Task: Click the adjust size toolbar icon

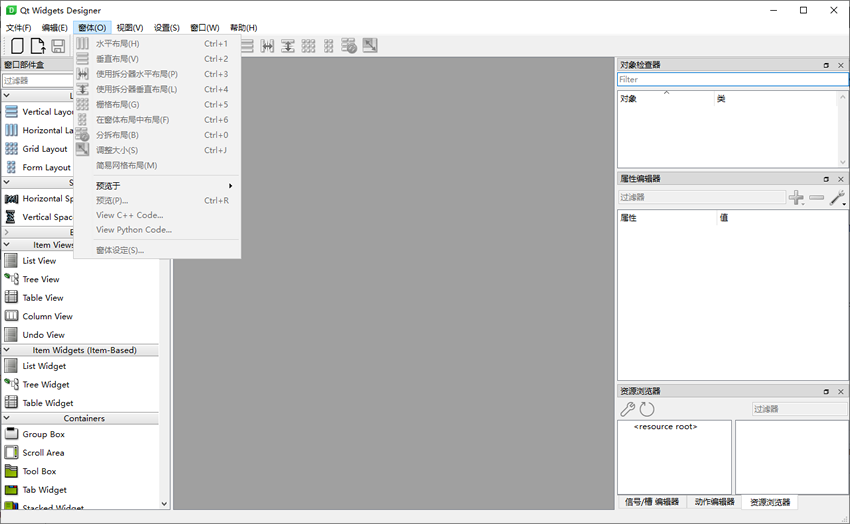Action: 370,46
